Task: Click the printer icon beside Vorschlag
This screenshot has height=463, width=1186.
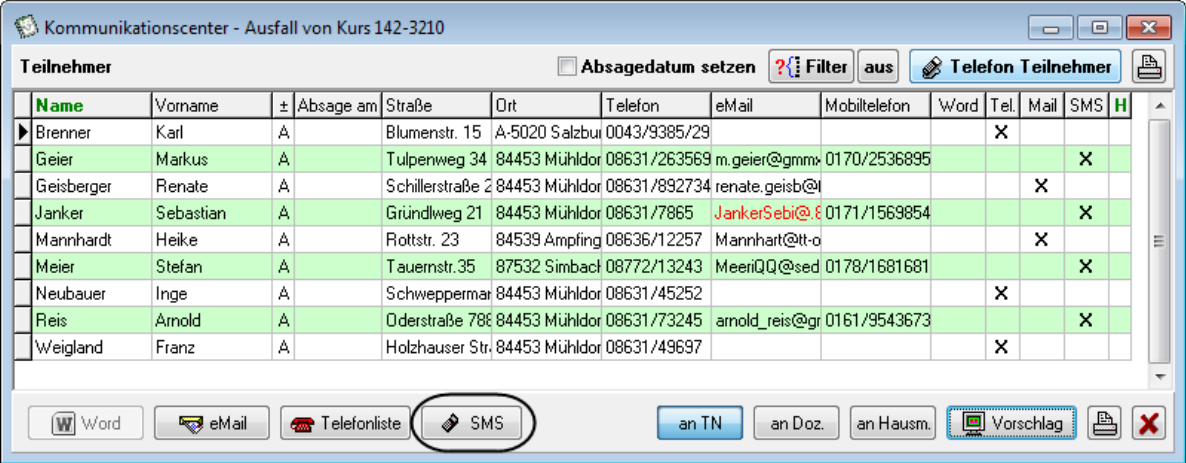Action: click(1104, 423)
